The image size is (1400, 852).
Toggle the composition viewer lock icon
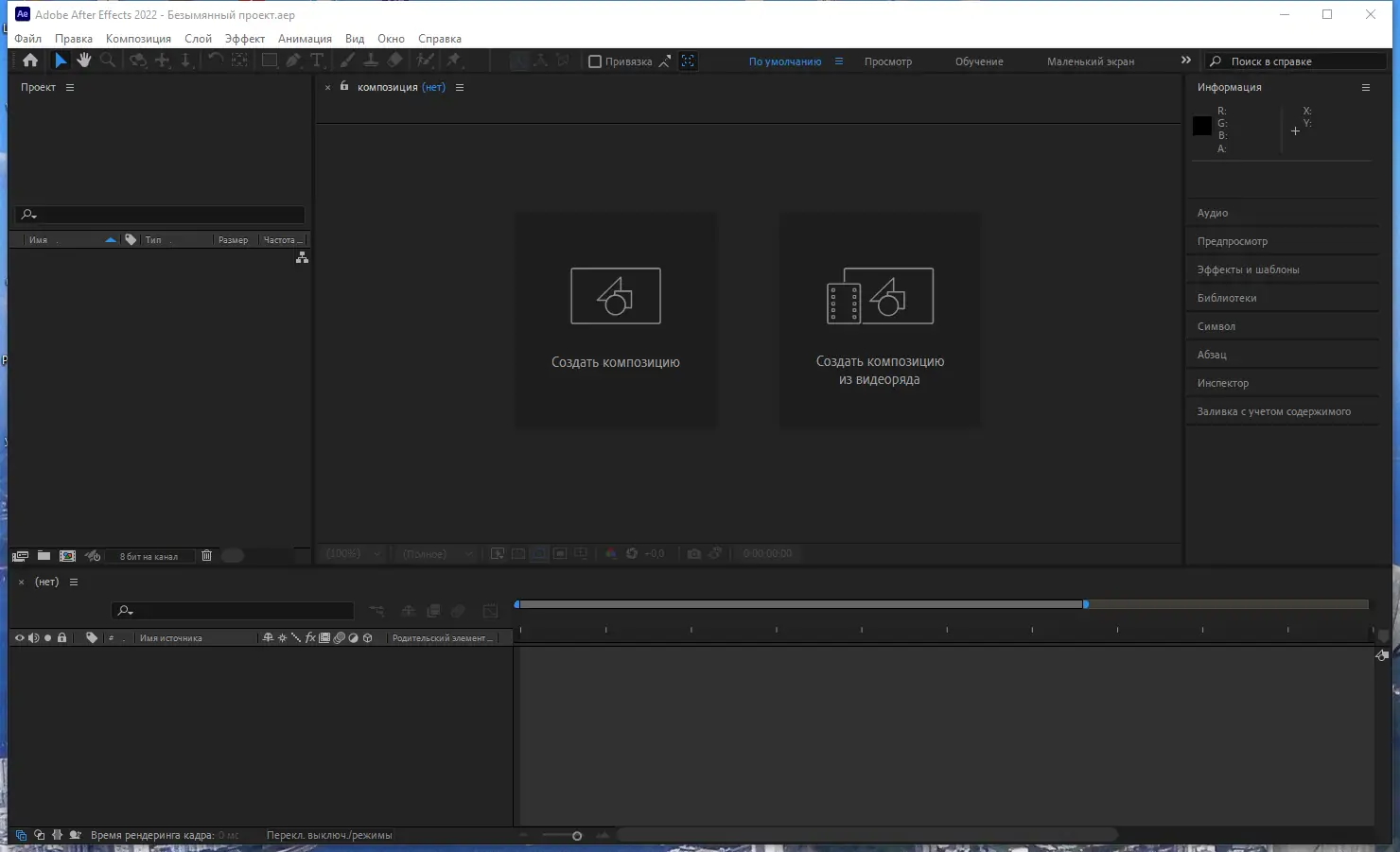tap(344, 86)
